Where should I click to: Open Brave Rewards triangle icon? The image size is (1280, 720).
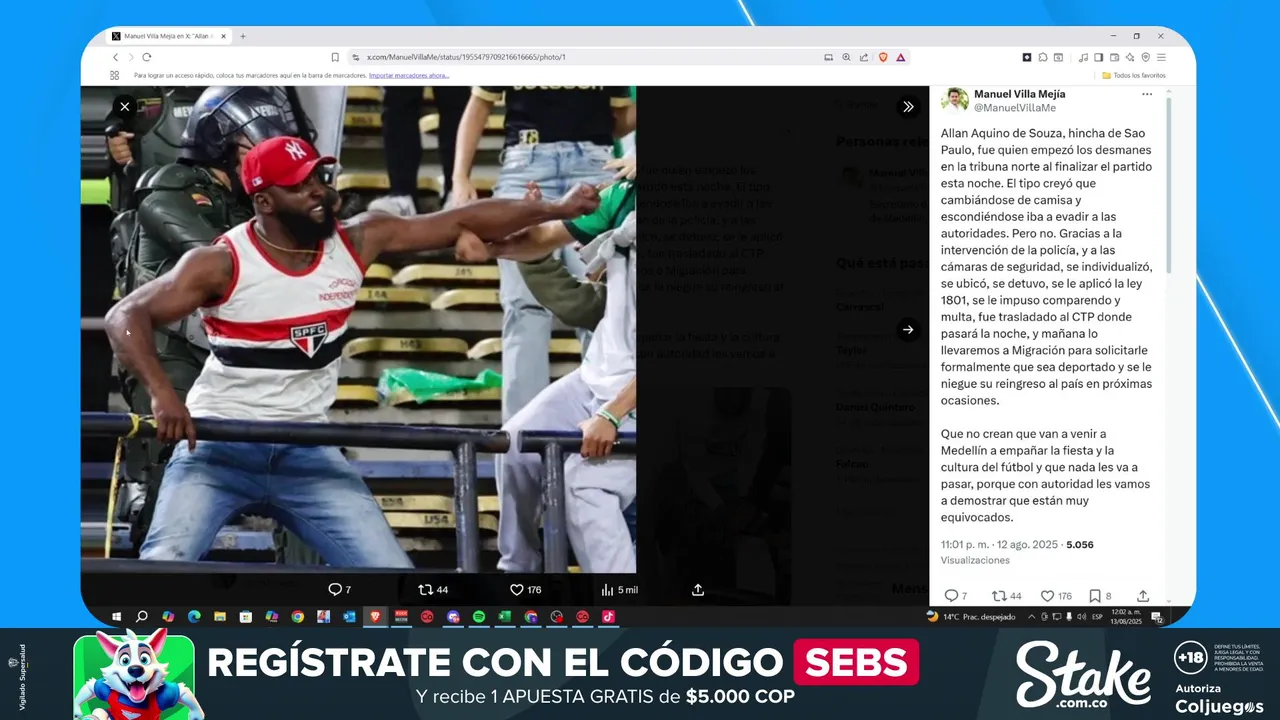tap(900, 57)
